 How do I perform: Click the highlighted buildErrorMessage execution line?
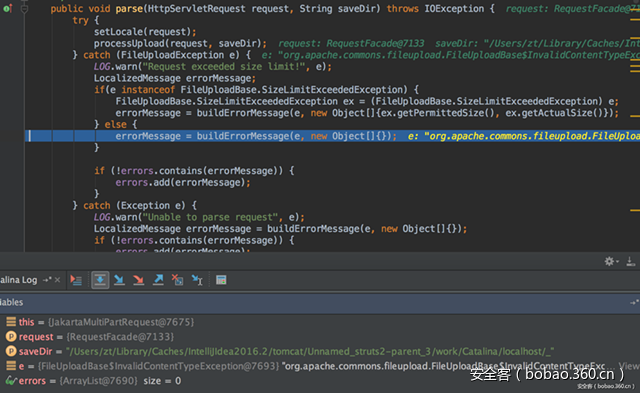[332, 136]
